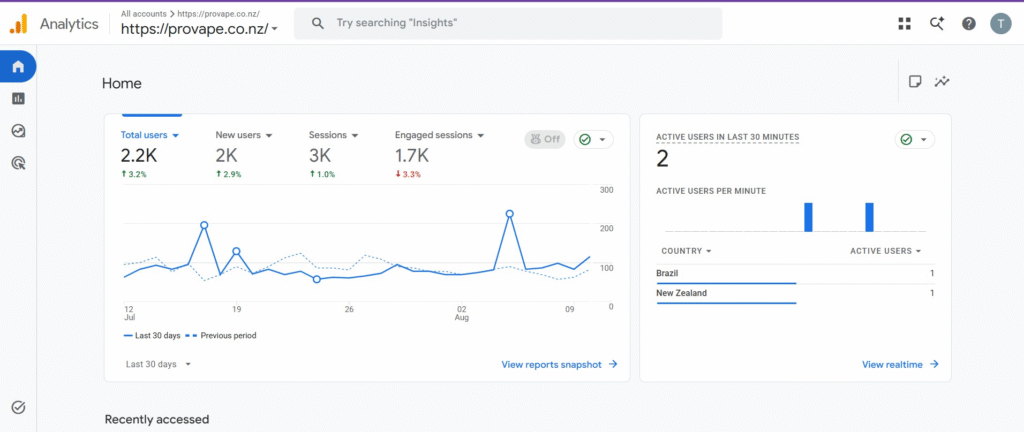Open the Admin settings icon at bottom left

tap(19, 407)
